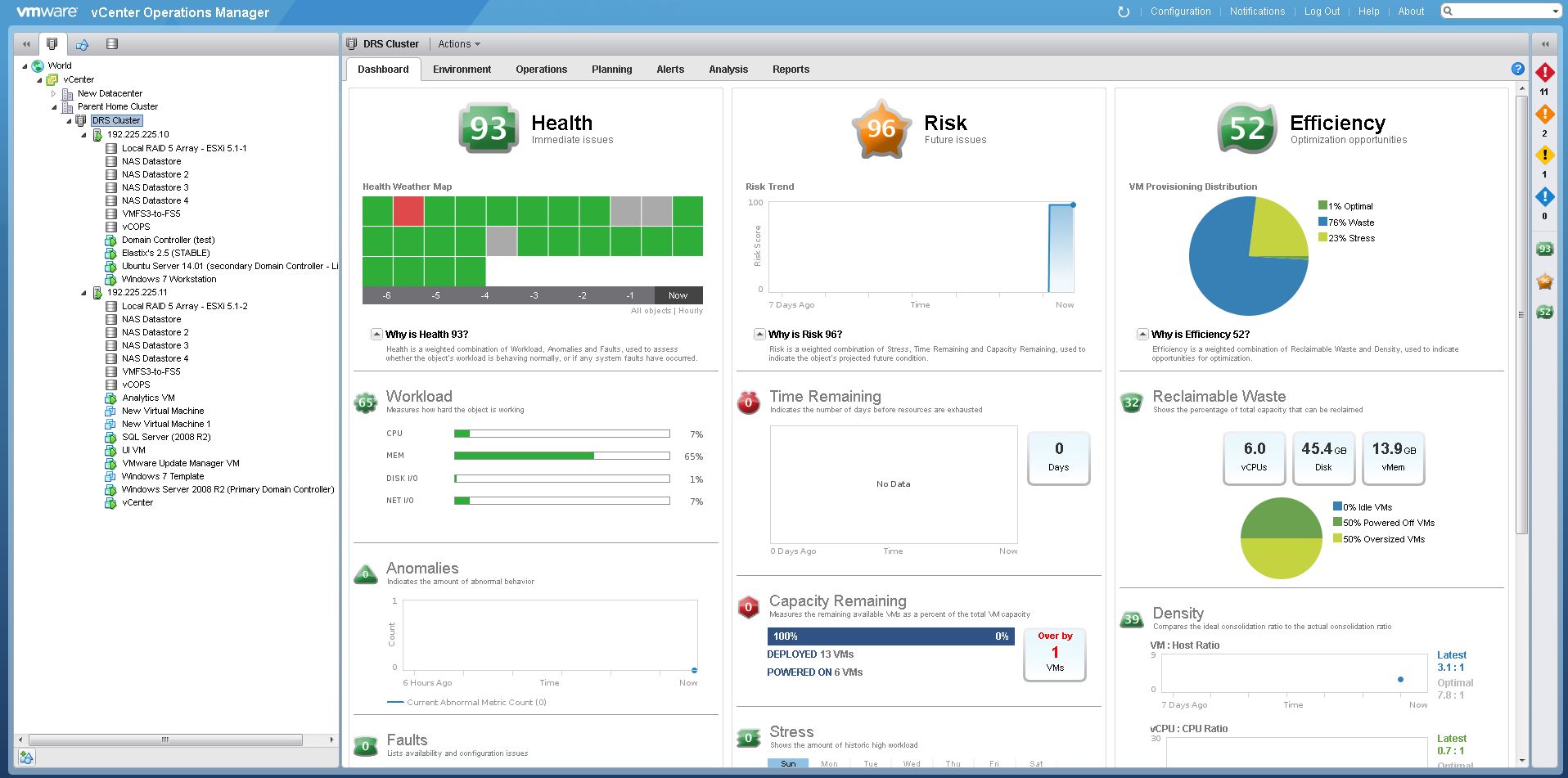
Task: Click the Stress 0 badge
Action: [748, 738]
